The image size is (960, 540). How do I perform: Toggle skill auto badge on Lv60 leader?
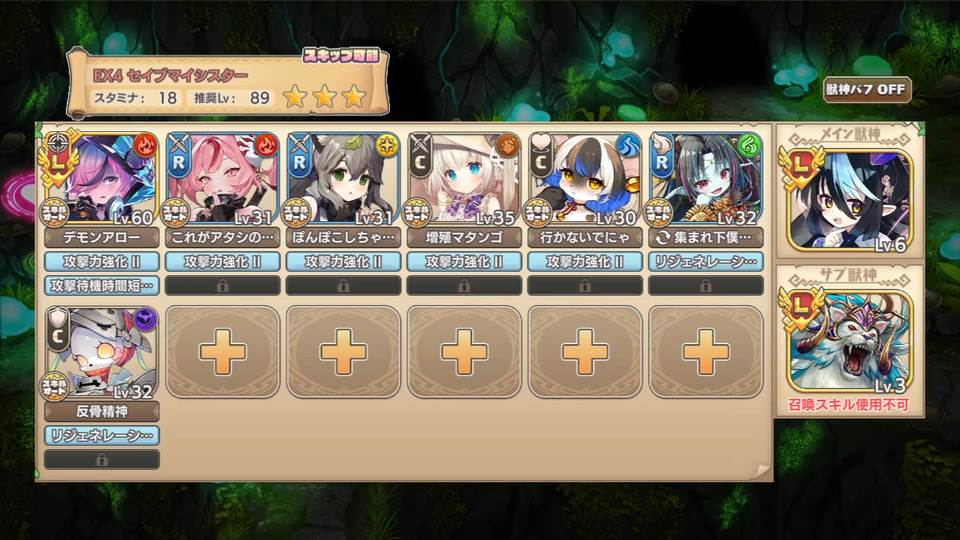coord(54,212)
